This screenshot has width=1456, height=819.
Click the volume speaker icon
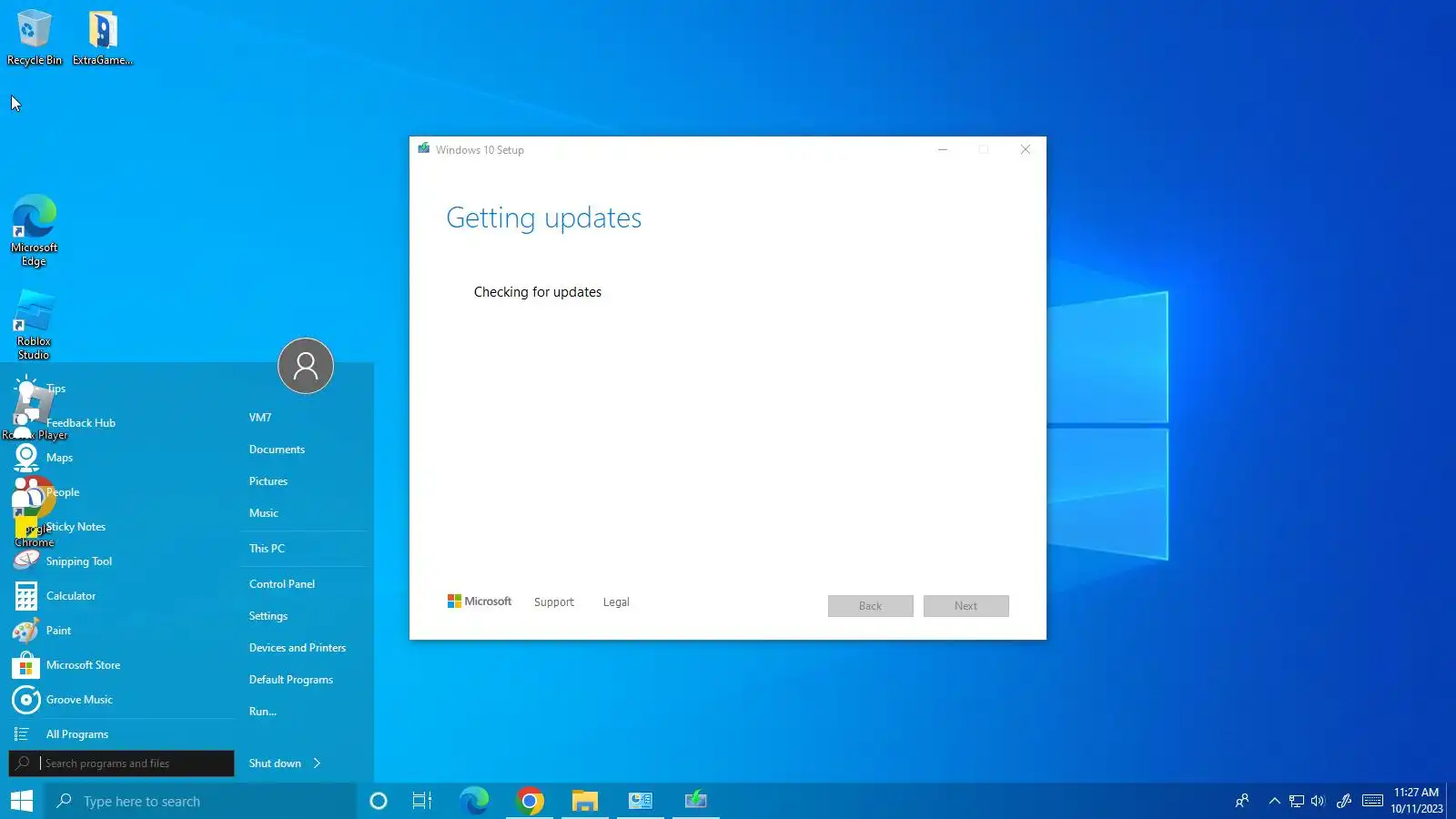point(1318,801)
